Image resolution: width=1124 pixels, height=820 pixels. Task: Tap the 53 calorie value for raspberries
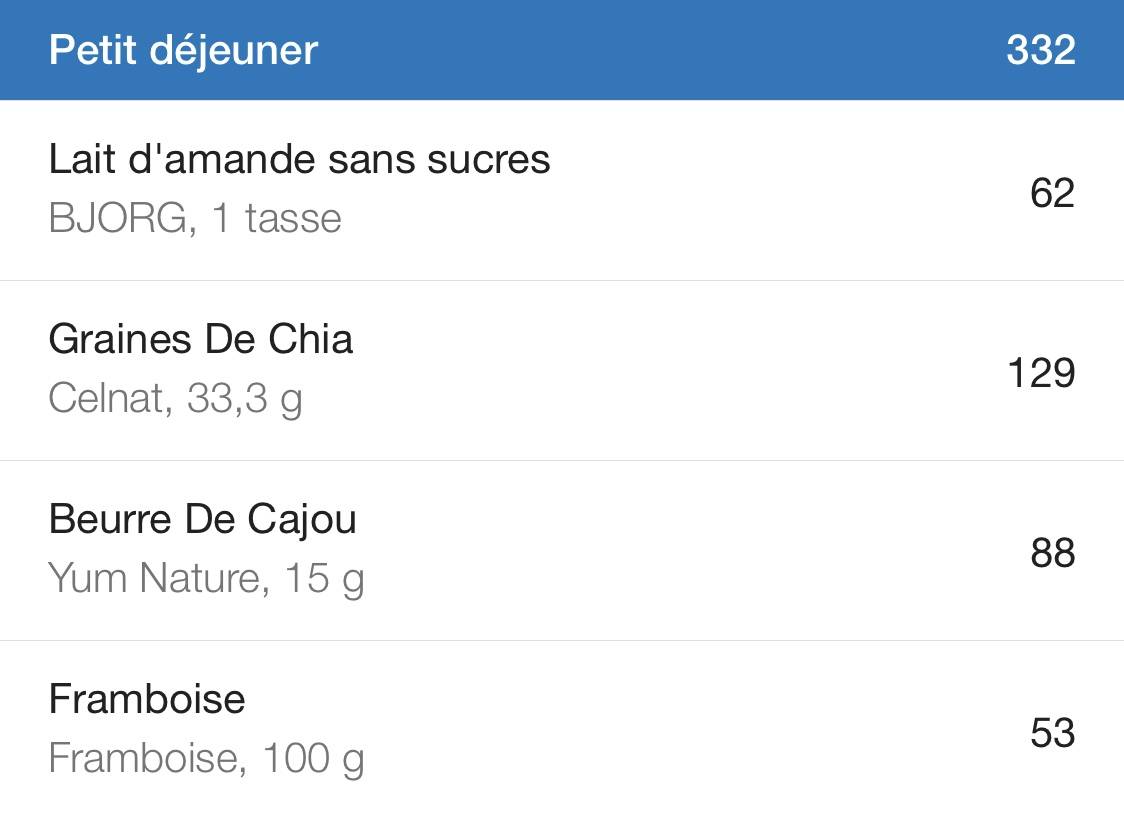click(1053, 733)
